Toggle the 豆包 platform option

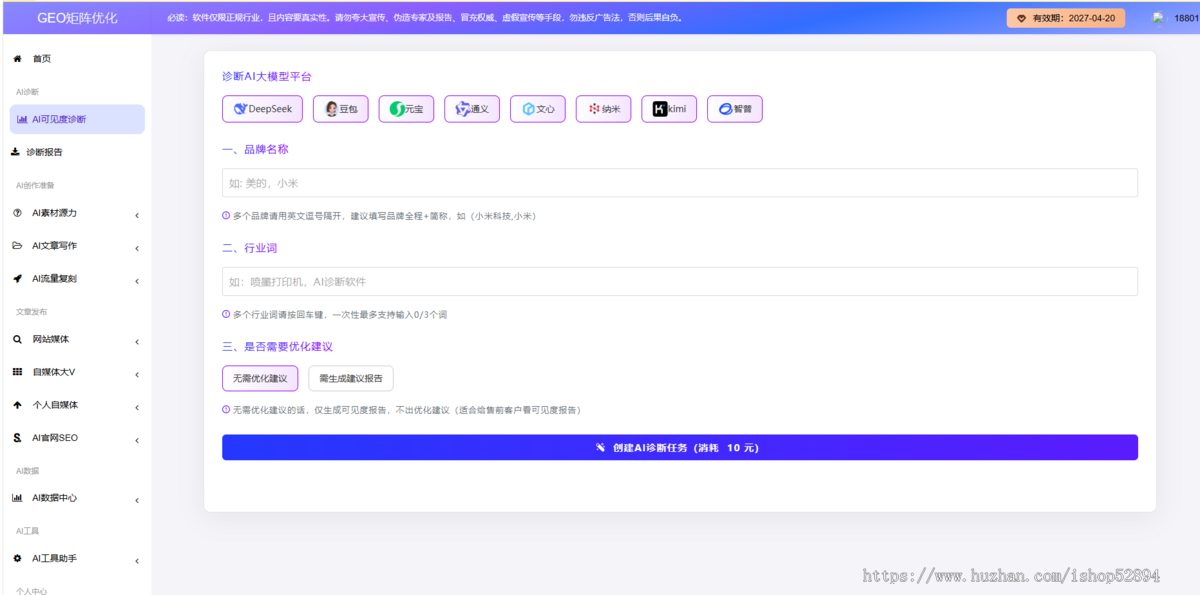click(341, 109)
